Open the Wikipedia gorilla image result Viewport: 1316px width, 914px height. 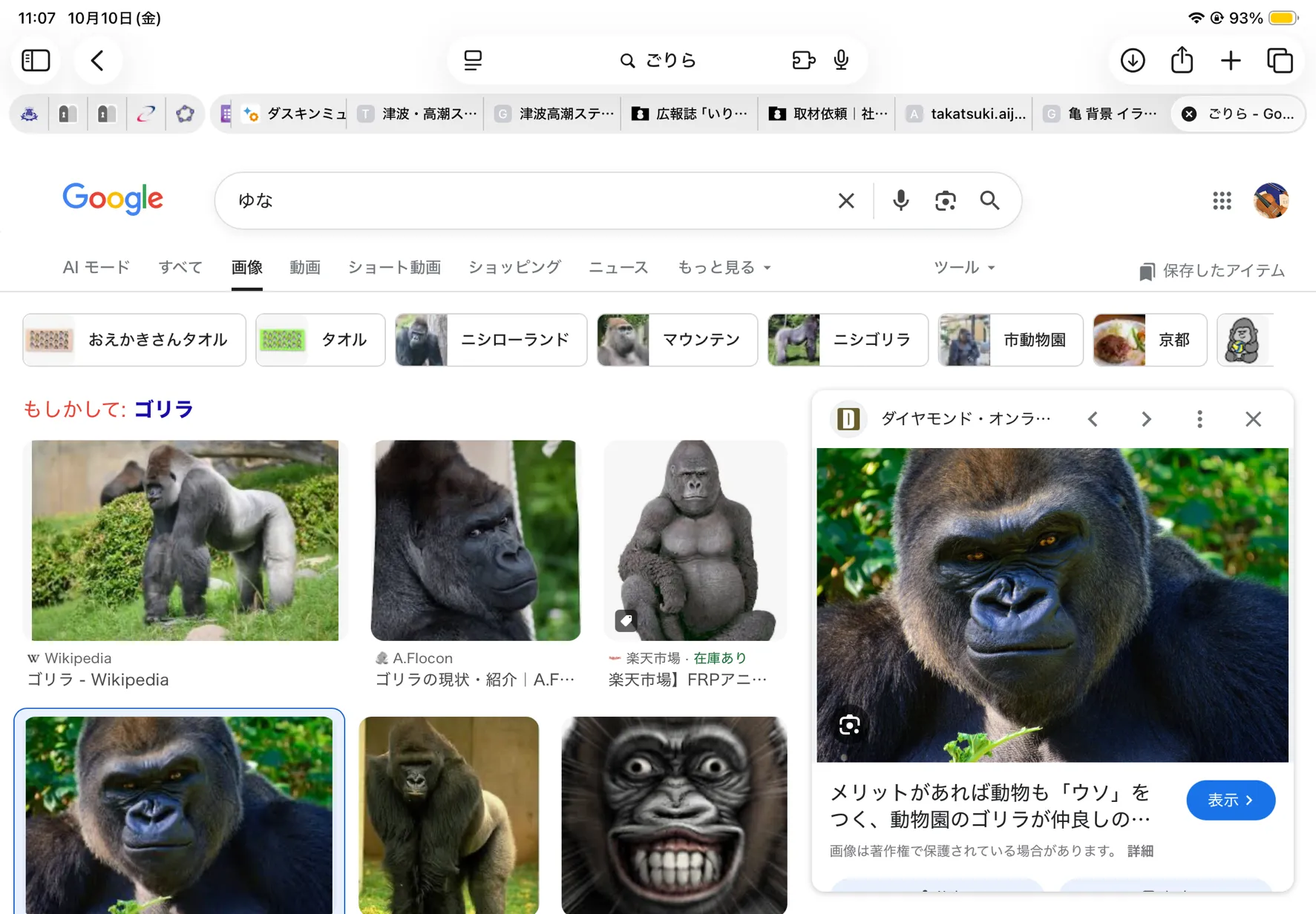pyautogui.click(x=185, y=540)
